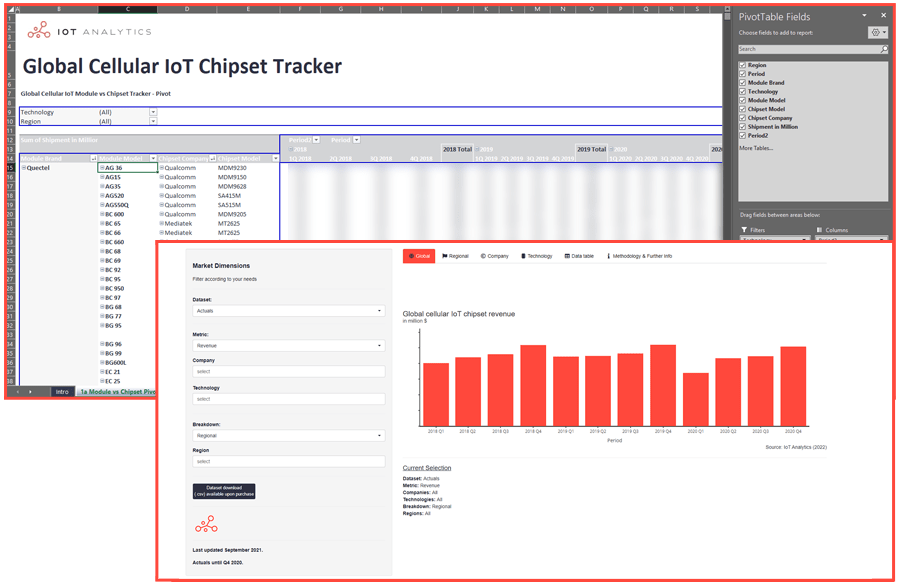Image resolution: width=900 pixels, height=586 pixels.
Task: Open the Chipset Company sort filter button
Action: point(212,158)
